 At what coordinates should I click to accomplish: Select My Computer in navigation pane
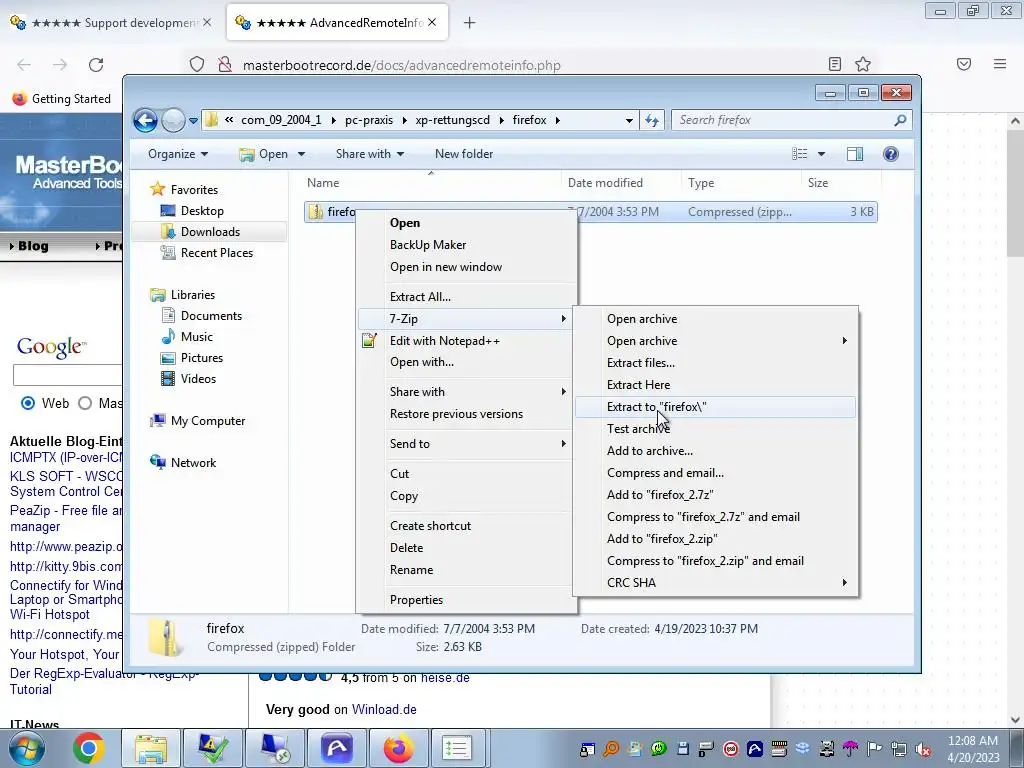tap(208, 421)
